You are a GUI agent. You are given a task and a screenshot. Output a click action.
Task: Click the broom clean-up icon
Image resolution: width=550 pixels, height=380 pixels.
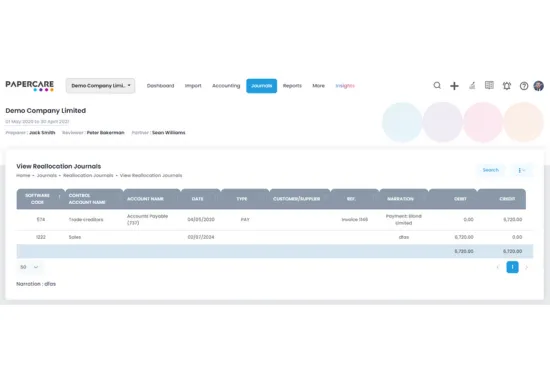(472, 86)
